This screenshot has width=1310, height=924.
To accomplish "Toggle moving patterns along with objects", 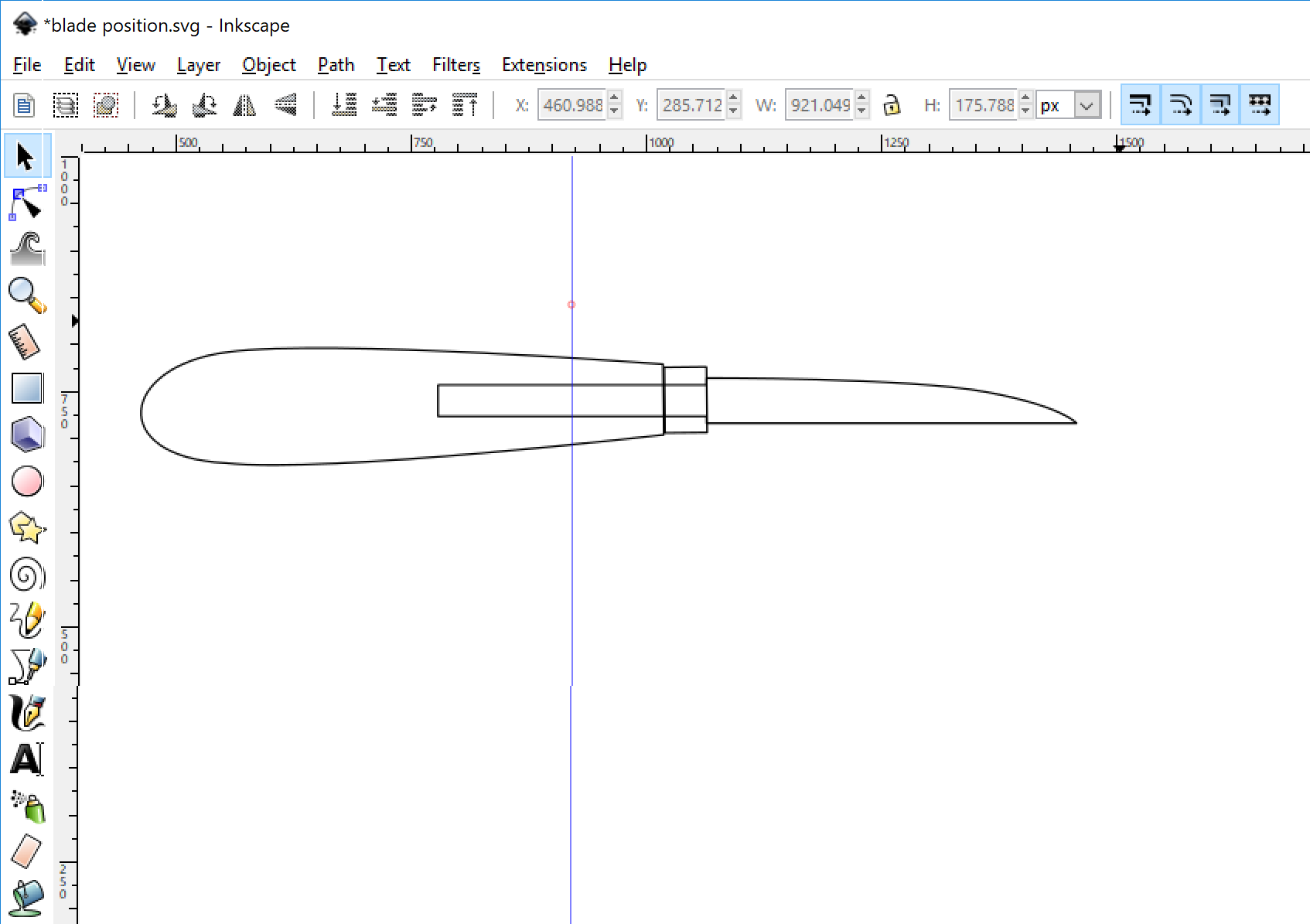I will click(1260, 104).
